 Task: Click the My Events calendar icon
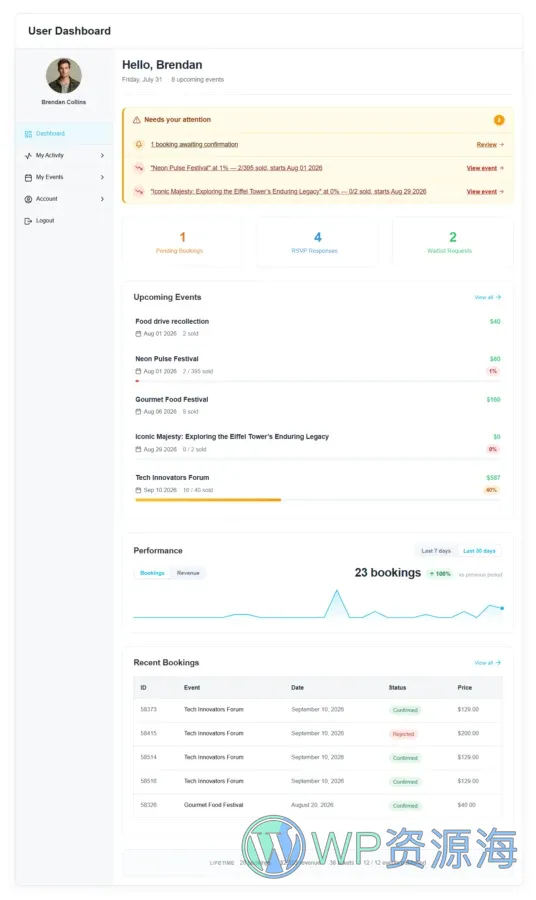point(28,177)
